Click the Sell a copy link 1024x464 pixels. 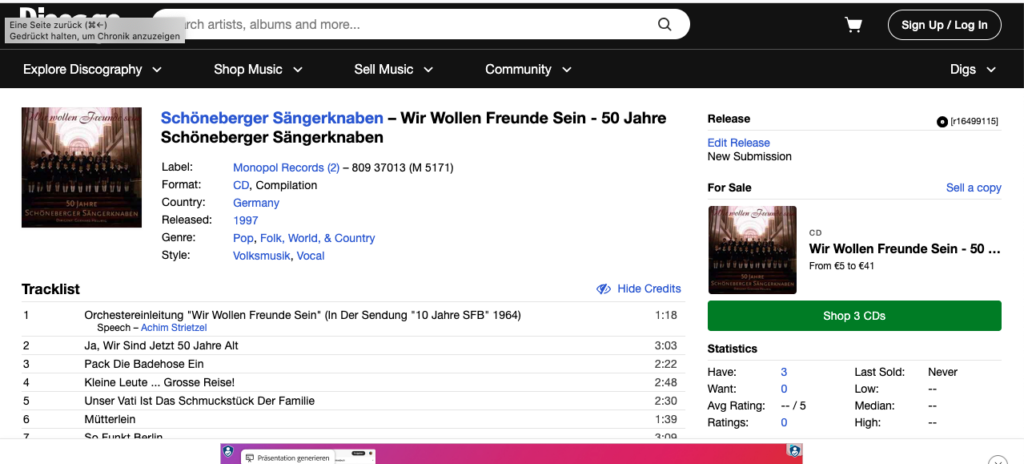(974, 188)
